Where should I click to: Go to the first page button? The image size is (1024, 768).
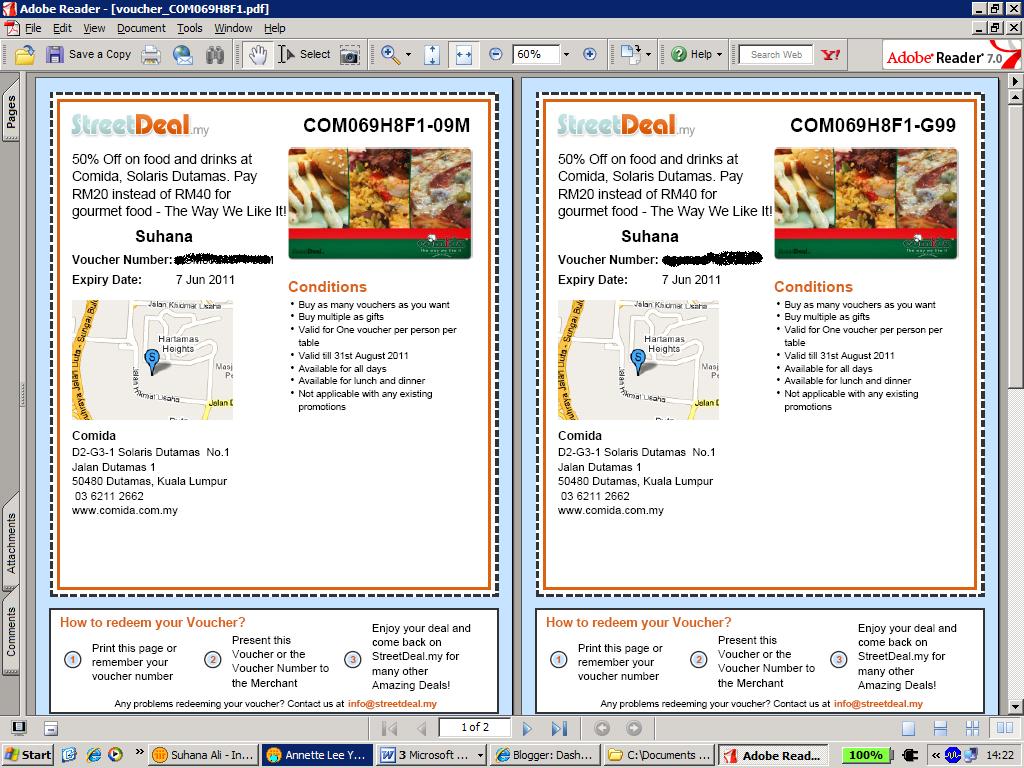389,728
